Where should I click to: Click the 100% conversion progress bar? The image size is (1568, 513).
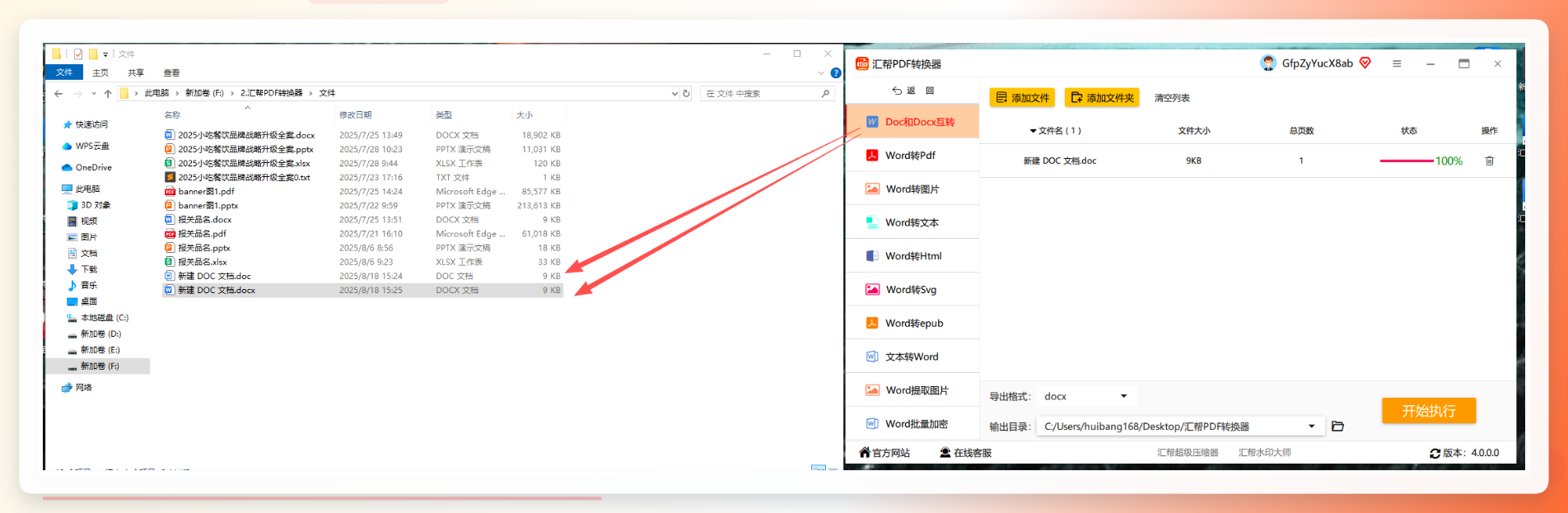[x=1407, y=161]
